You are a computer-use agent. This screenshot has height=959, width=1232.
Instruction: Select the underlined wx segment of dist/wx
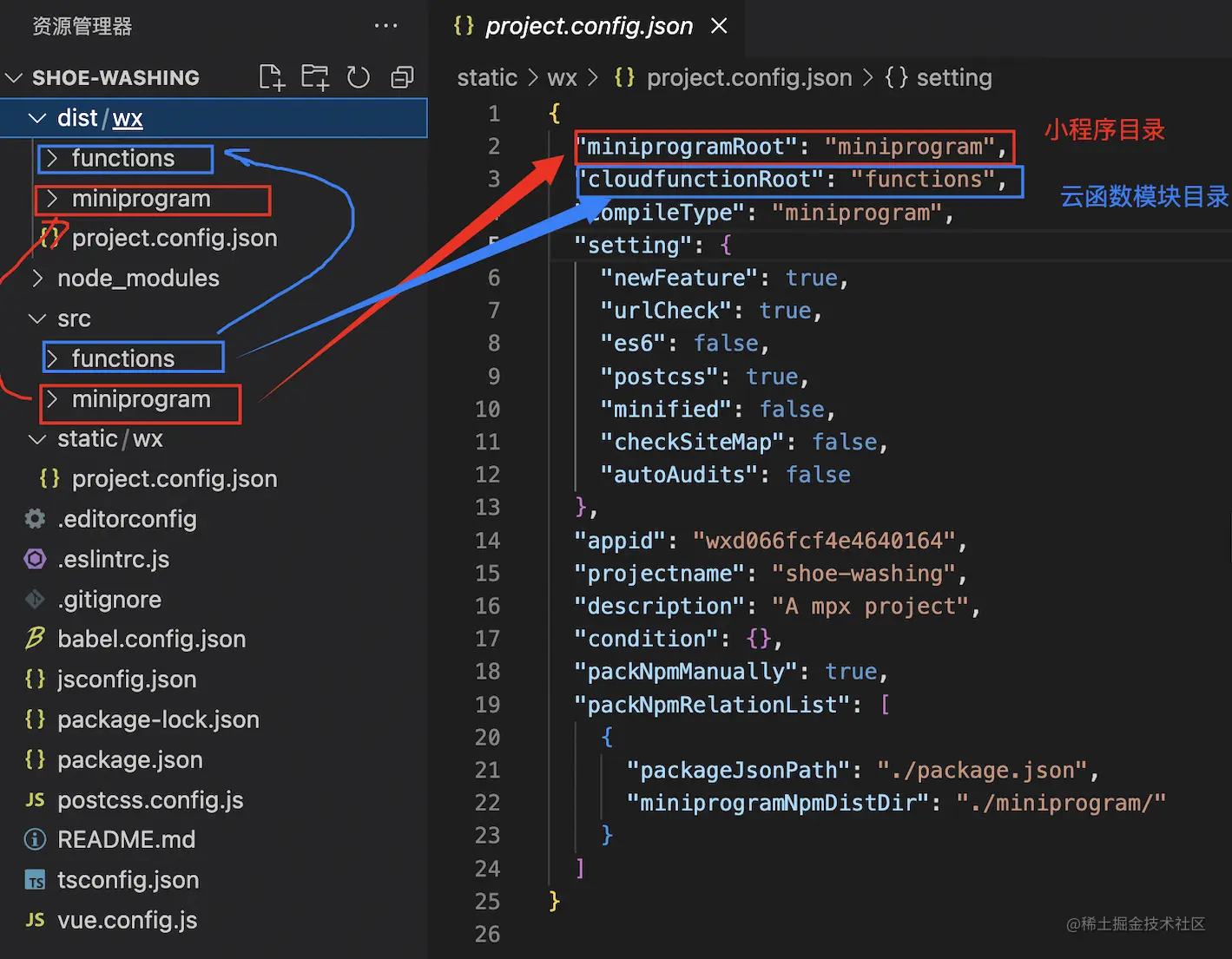[x=128, y=118]
